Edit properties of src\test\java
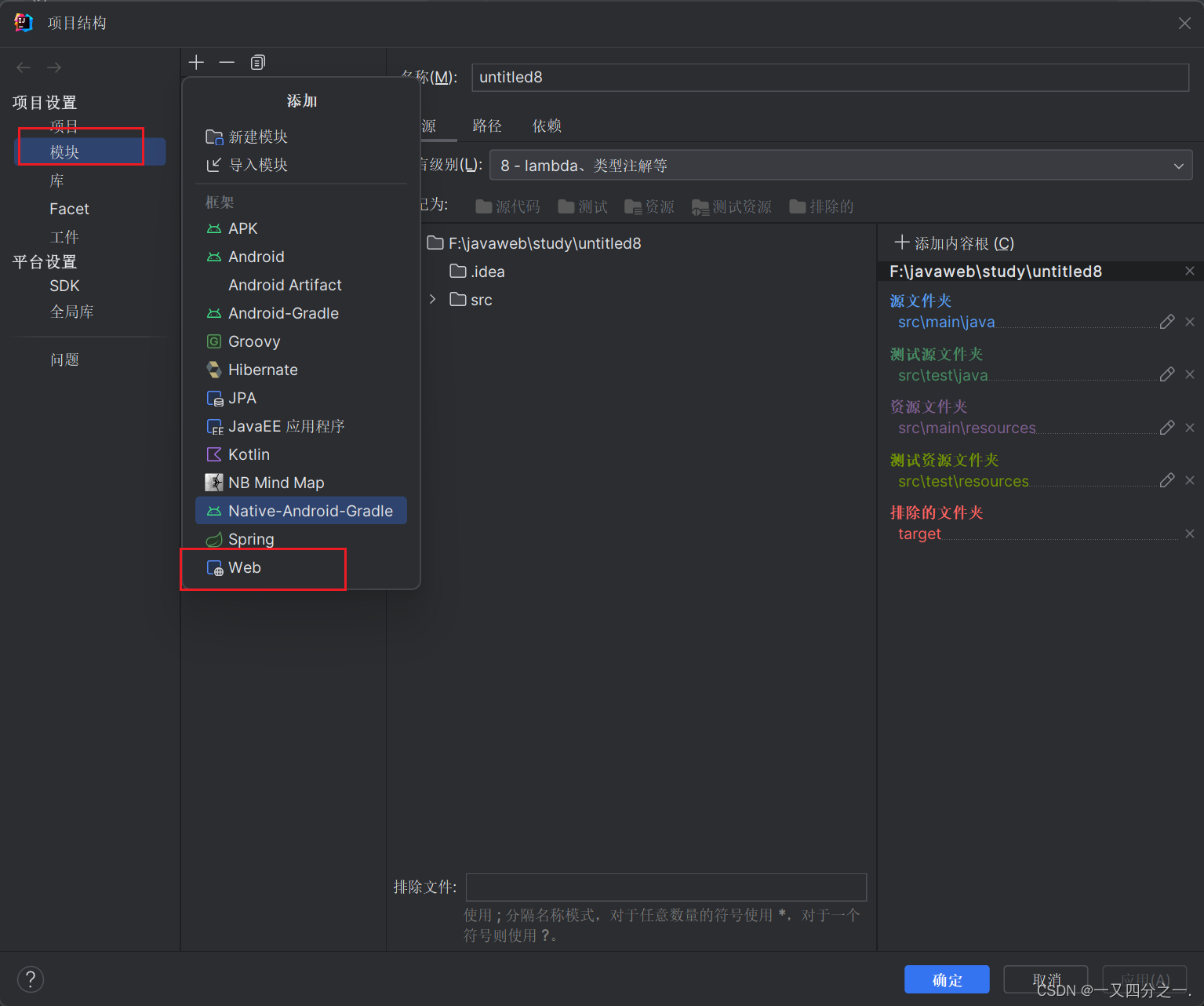This screenshot has height=1006, width=1204. tap(1167, 374)
